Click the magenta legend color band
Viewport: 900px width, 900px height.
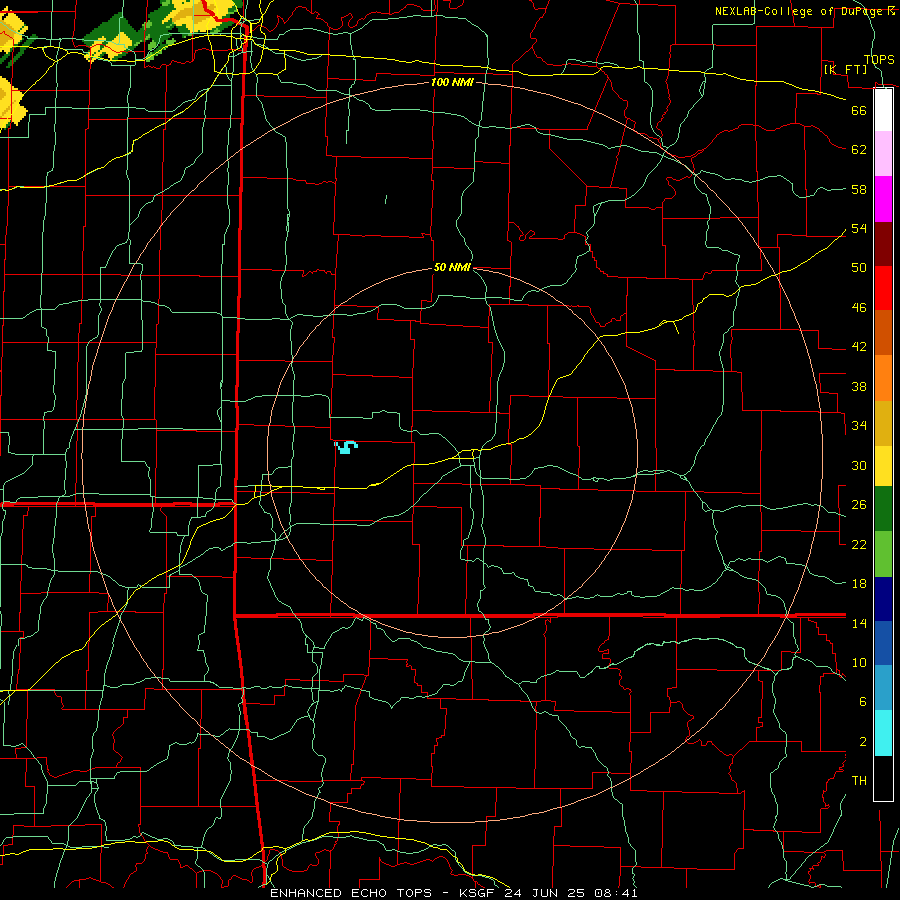883,199
